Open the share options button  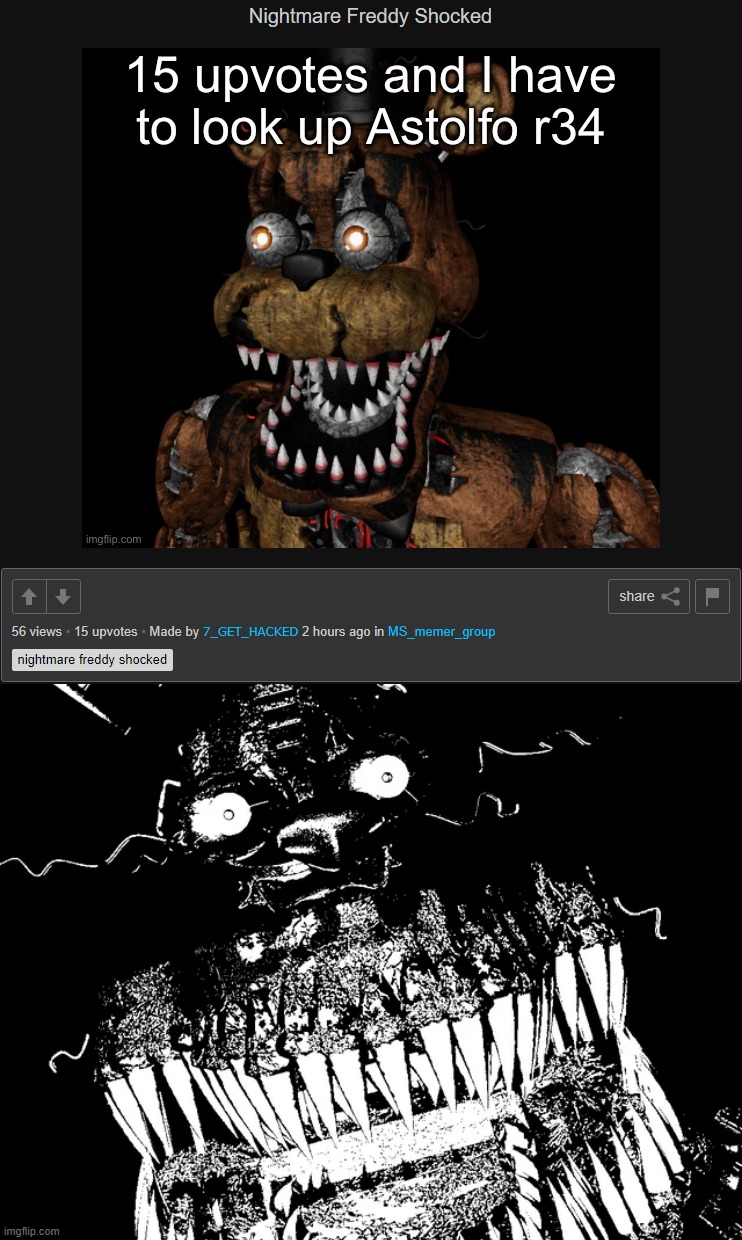click(649, 597)
